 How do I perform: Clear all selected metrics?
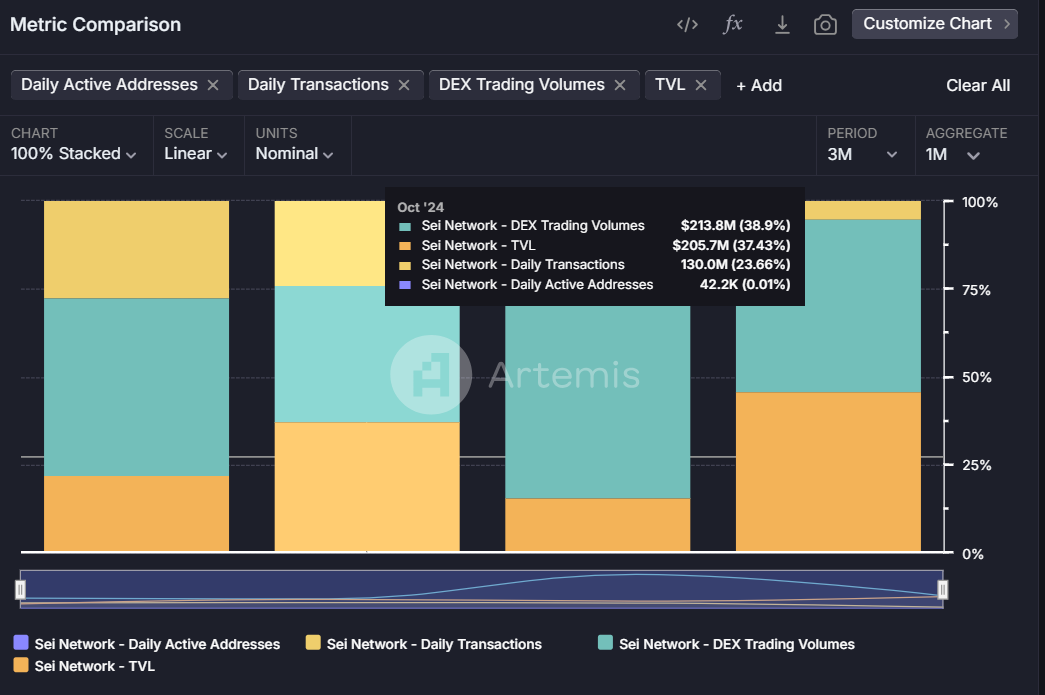pyautogui.click(x=978, y=85)
